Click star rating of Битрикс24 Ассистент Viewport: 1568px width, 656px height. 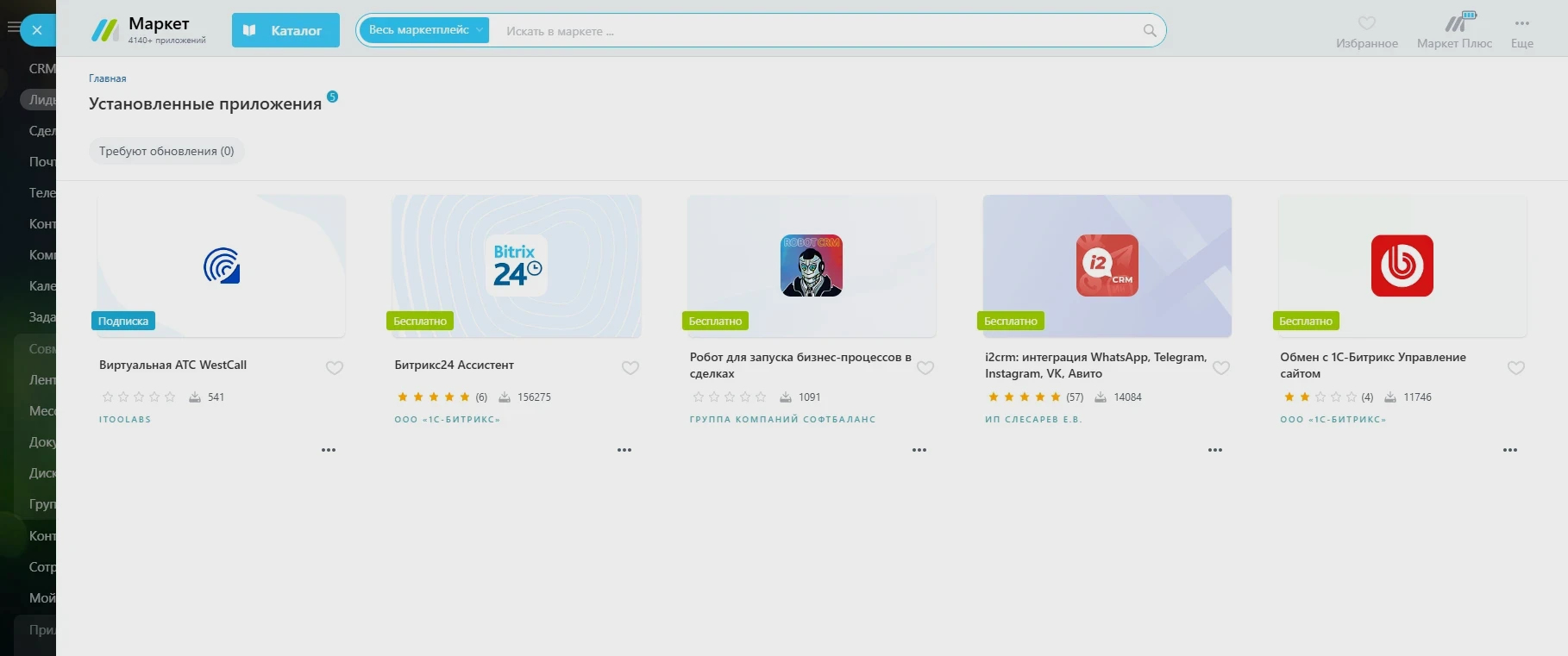click(x=434, y=397)
